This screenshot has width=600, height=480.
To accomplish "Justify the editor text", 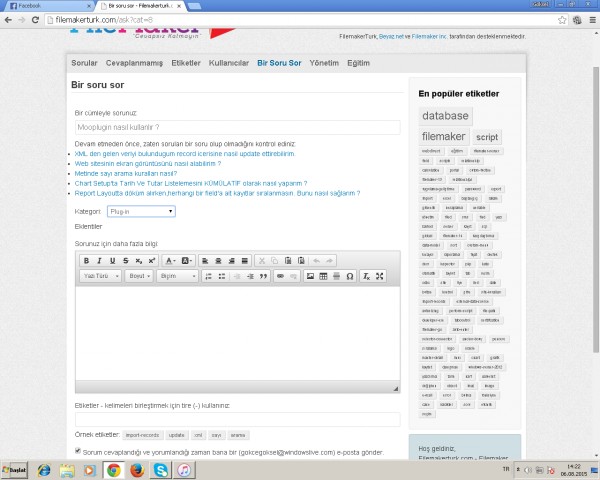I will [245, 261].
